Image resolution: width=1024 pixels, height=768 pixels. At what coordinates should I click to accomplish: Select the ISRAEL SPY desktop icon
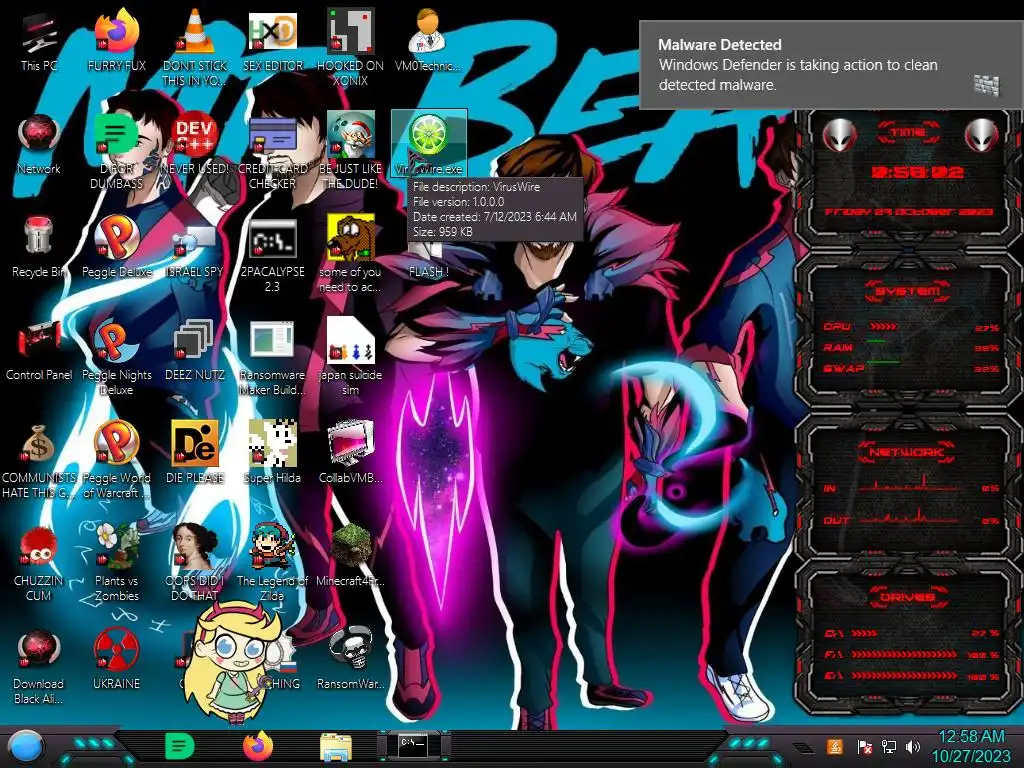(195, 249)
